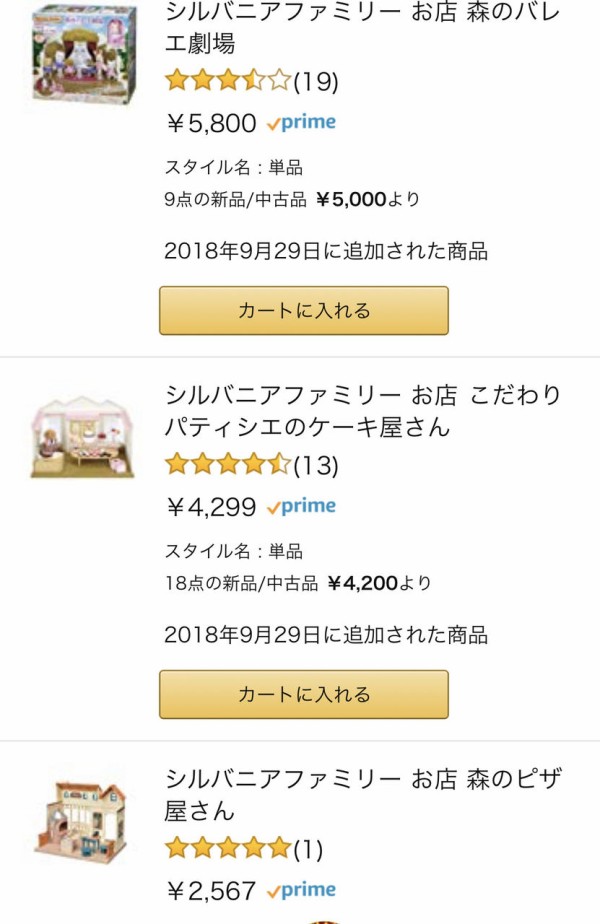View star rating for cake shop

(x=228, y=464)
